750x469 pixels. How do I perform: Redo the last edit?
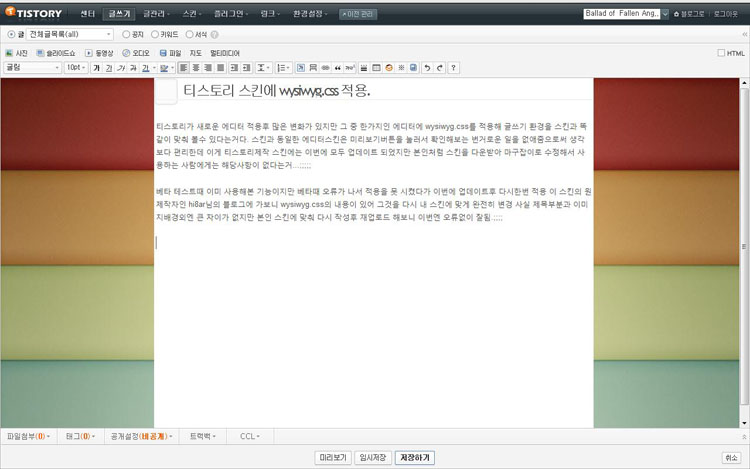[x=440, y=68]
